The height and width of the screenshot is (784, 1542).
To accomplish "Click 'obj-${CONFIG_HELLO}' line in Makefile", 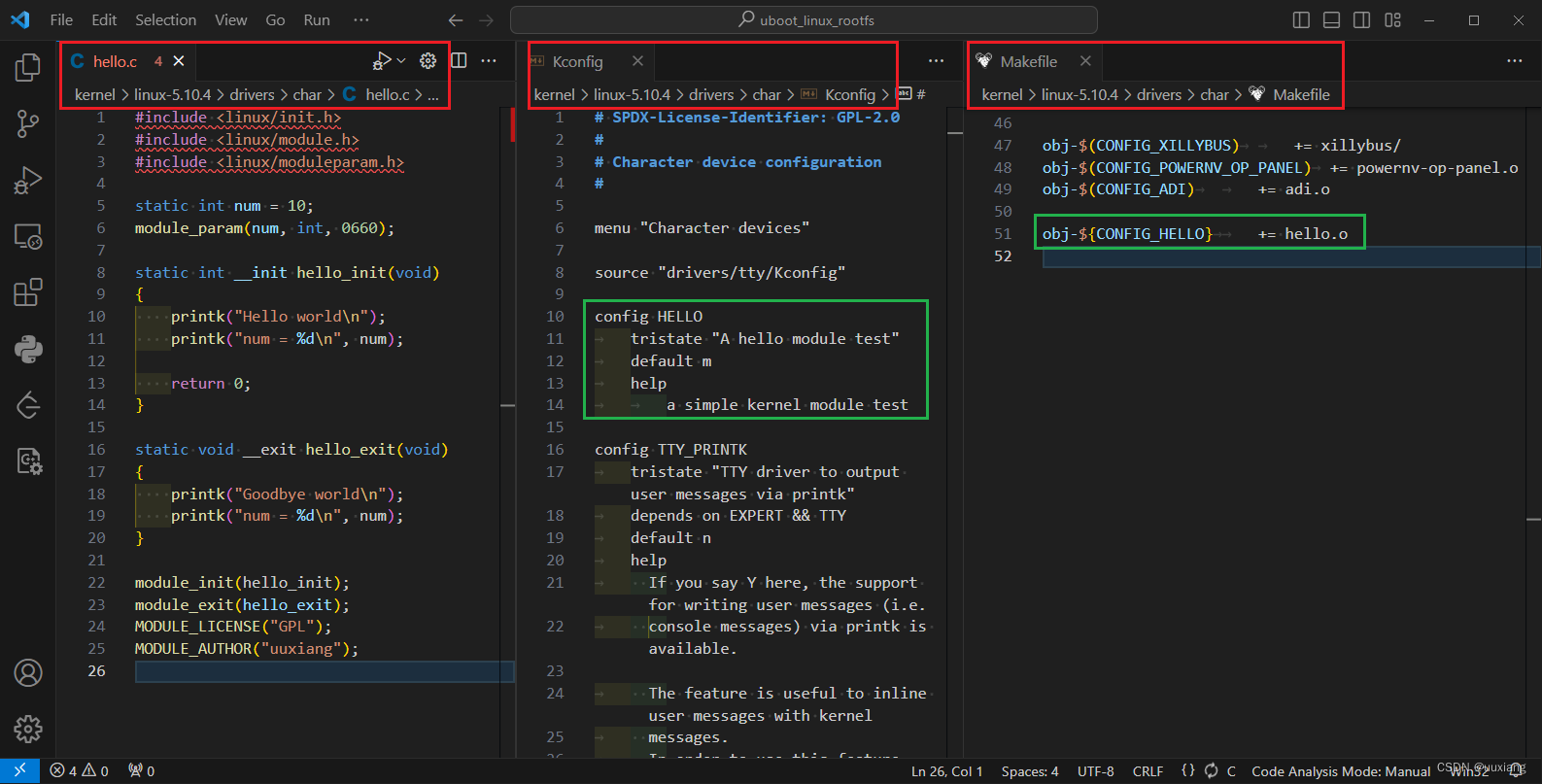I will click(x=1195, y=234).
